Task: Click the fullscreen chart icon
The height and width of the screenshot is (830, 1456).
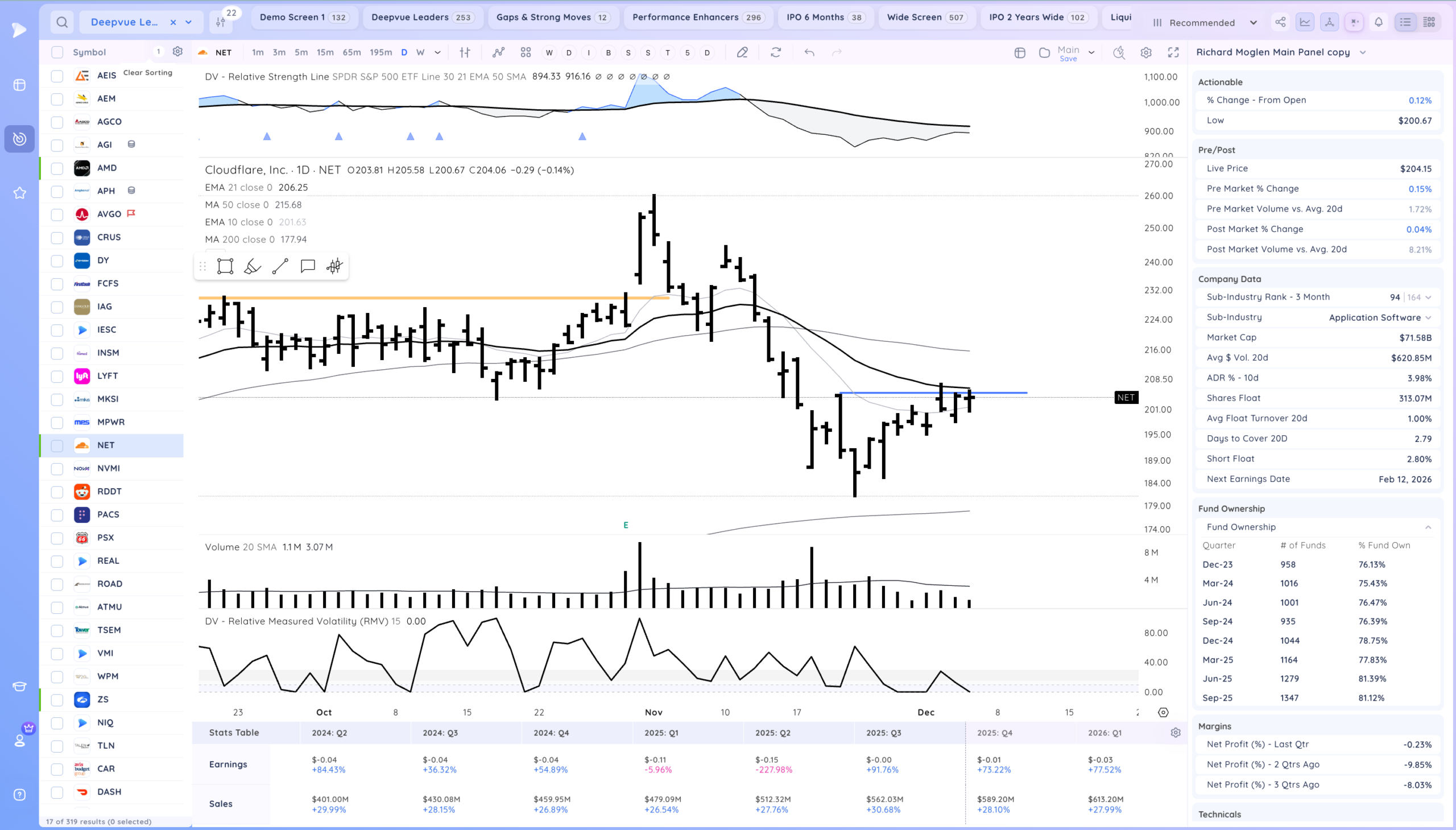Action: 1173,52
